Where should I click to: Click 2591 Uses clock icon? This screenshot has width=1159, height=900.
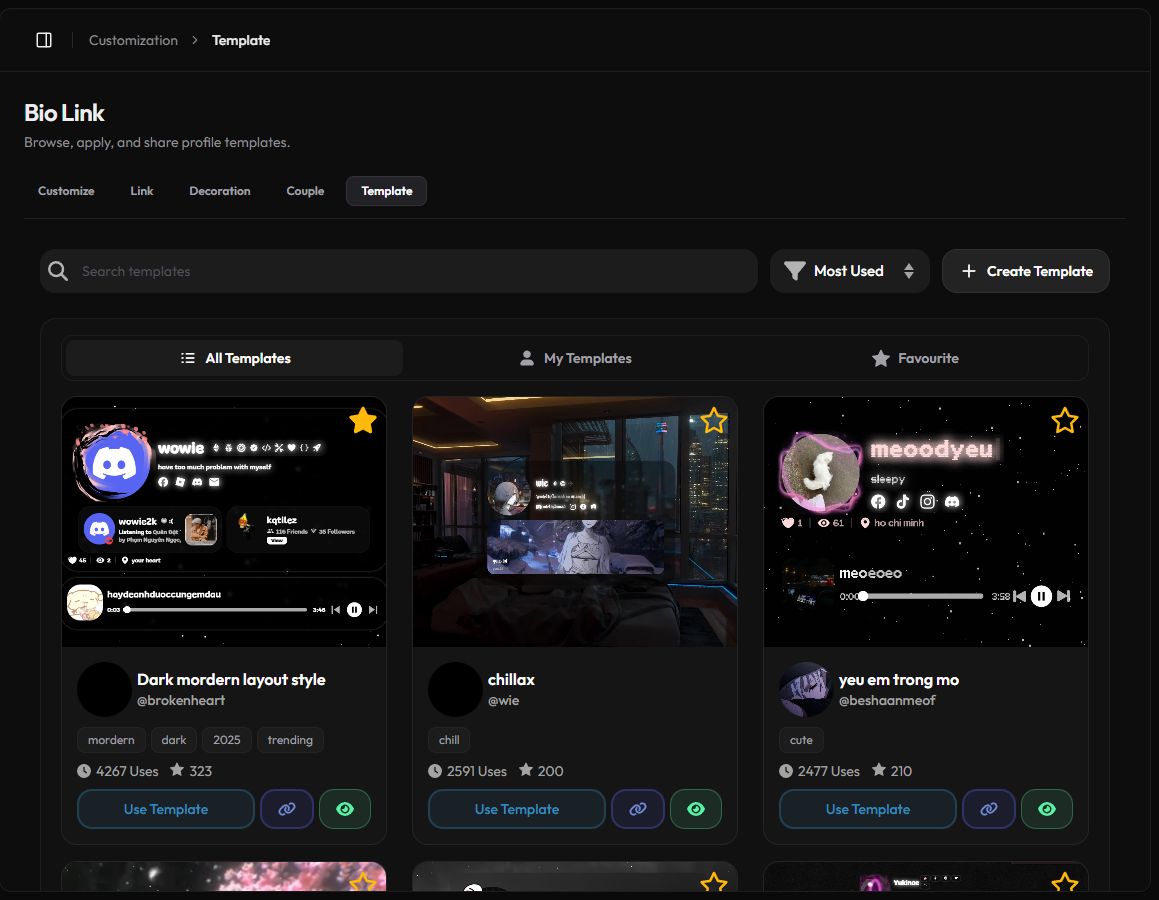[x=435, y=771]
